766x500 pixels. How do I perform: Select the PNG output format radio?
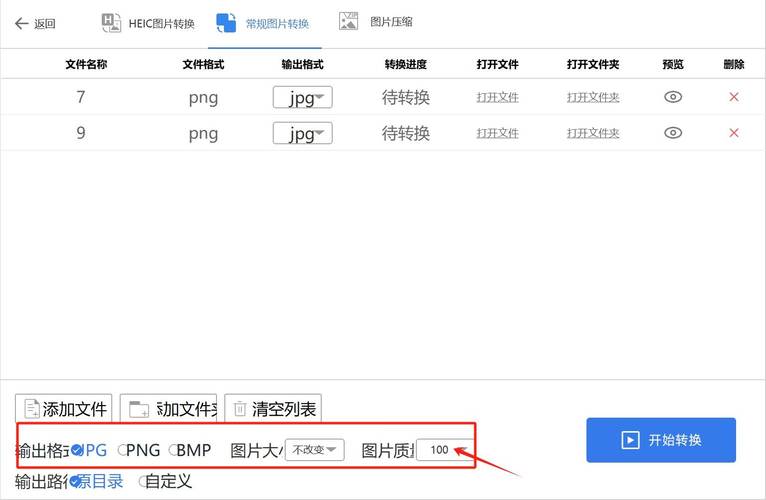pyautogui.click(x=139, y=450)
